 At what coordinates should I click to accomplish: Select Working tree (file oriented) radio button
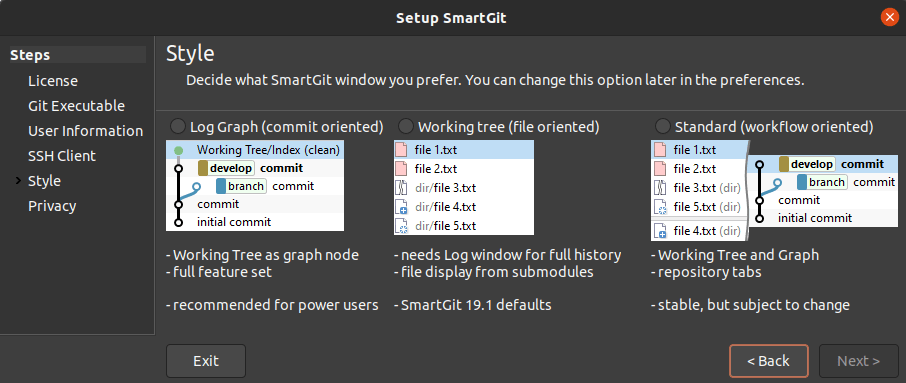tap(406, 126)
